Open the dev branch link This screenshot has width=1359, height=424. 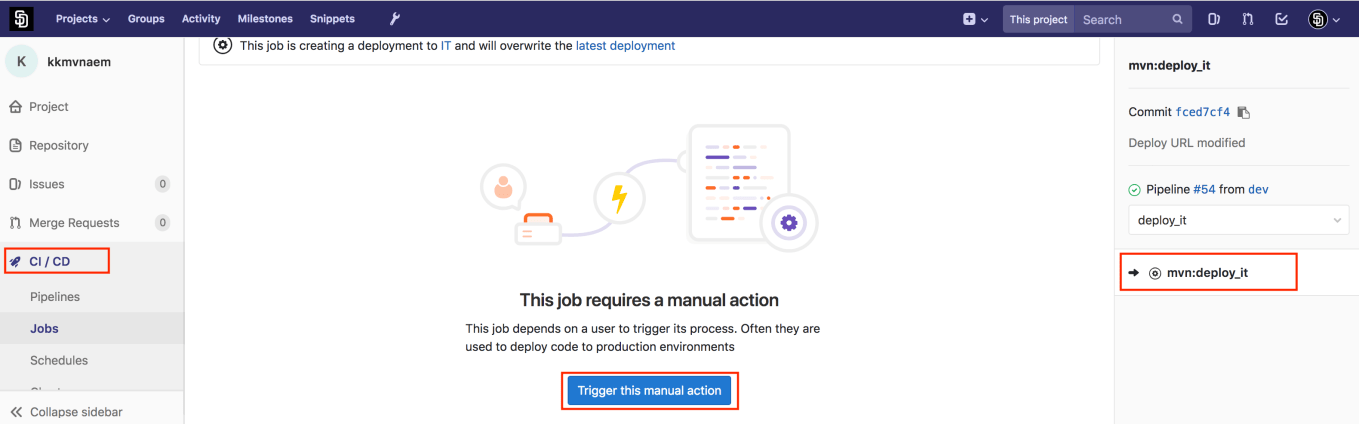point(1258,189)
